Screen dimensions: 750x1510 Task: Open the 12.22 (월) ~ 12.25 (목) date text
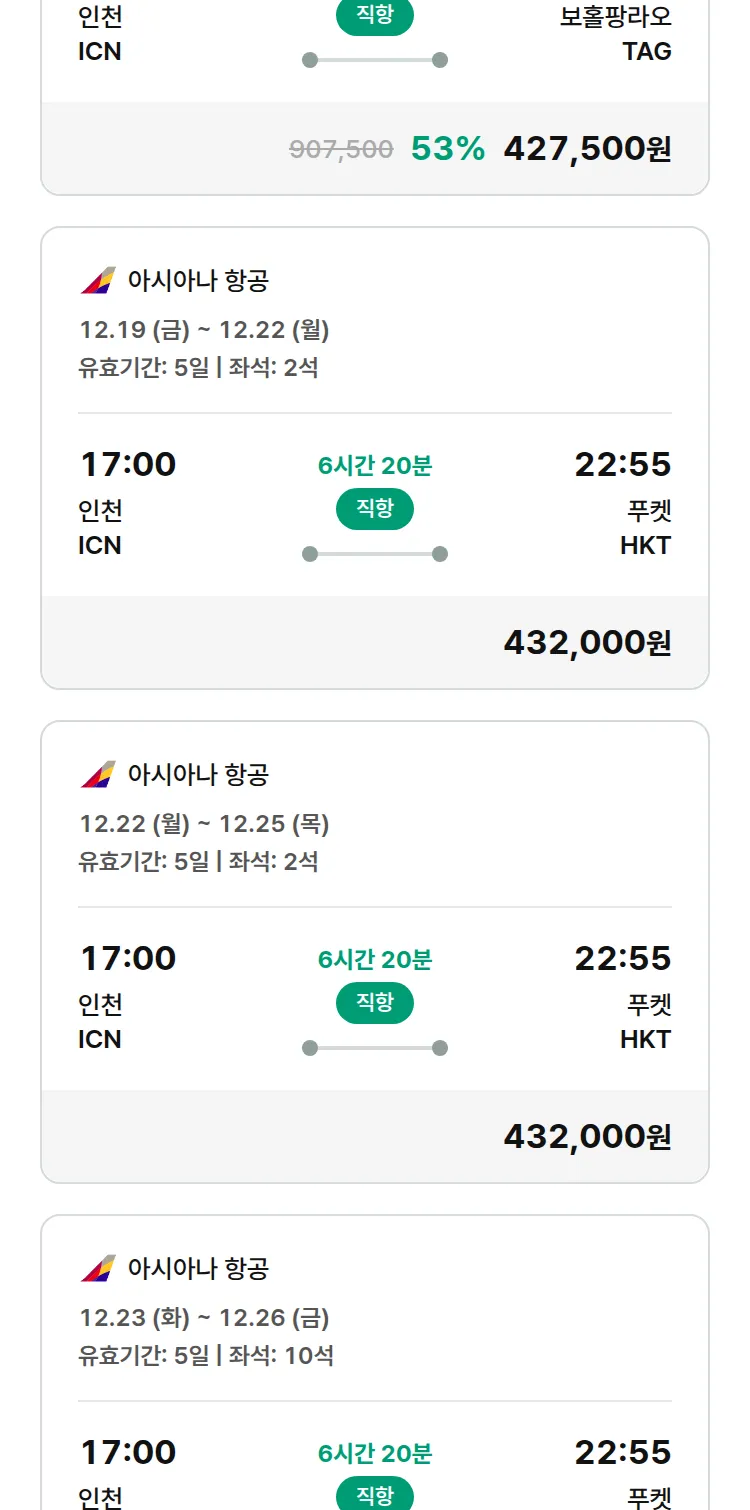[x=204, y=823]
